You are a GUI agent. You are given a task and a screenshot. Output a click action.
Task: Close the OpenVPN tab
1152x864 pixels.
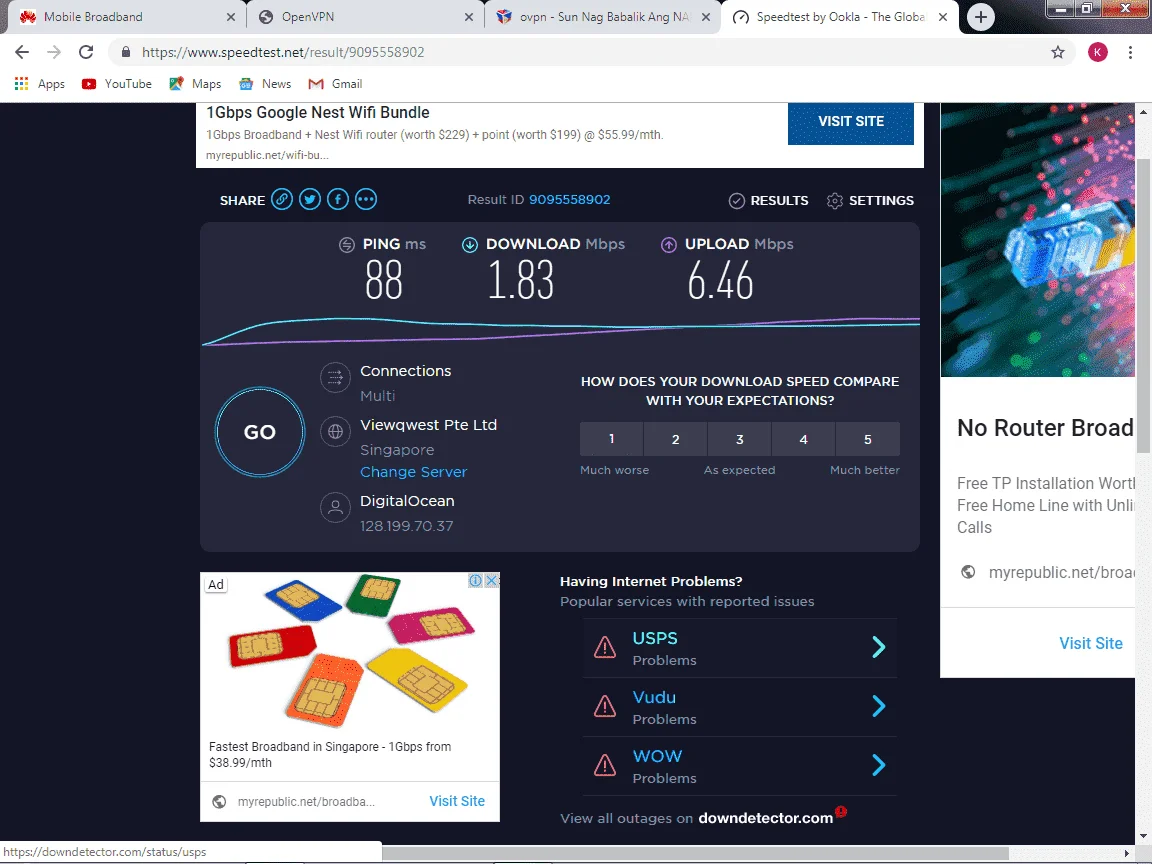[x=469, y=17]
